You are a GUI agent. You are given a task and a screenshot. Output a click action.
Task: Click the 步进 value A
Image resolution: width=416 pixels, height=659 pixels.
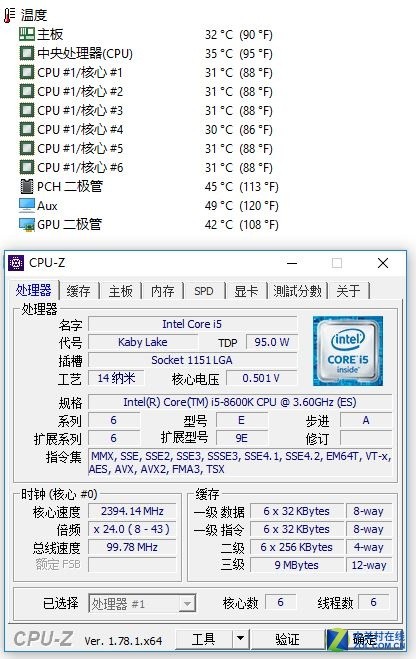click(x=366, y=420)
